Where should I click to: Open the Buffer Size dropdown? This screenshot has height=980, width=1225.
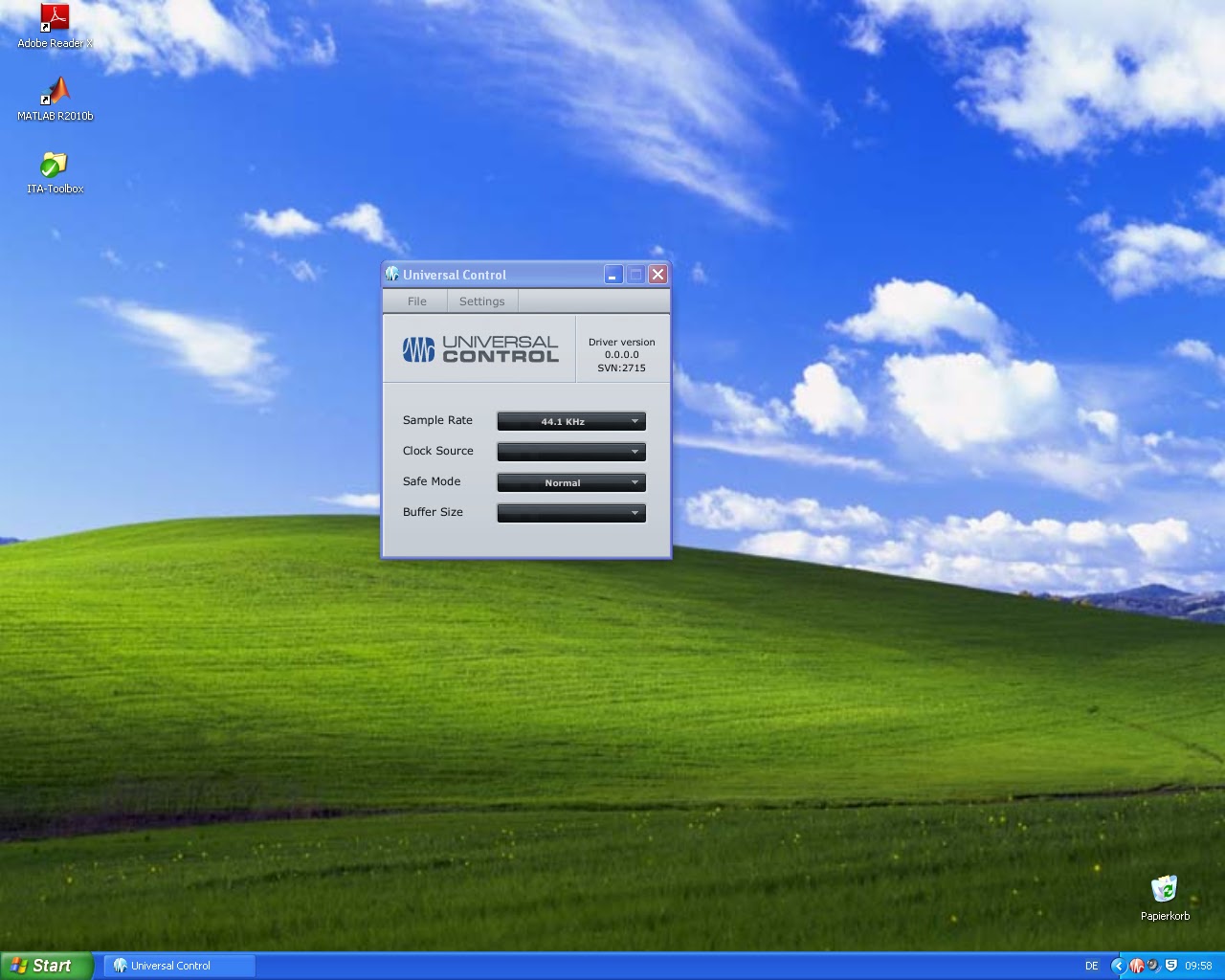[x=571, y=513]
